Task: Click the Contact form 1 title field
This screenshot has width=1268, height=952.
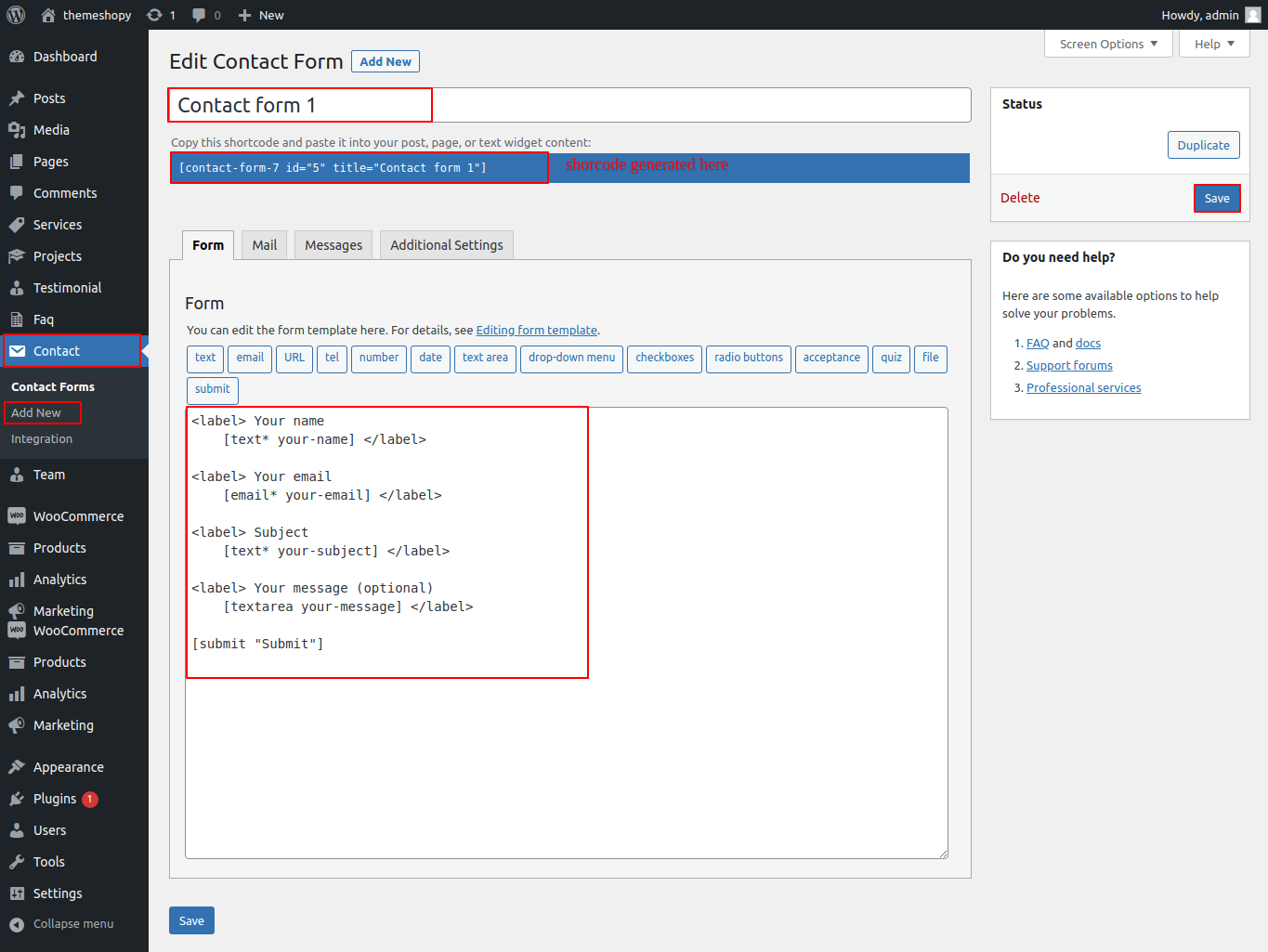Action: pyautogui.click(x=569, y=105)
